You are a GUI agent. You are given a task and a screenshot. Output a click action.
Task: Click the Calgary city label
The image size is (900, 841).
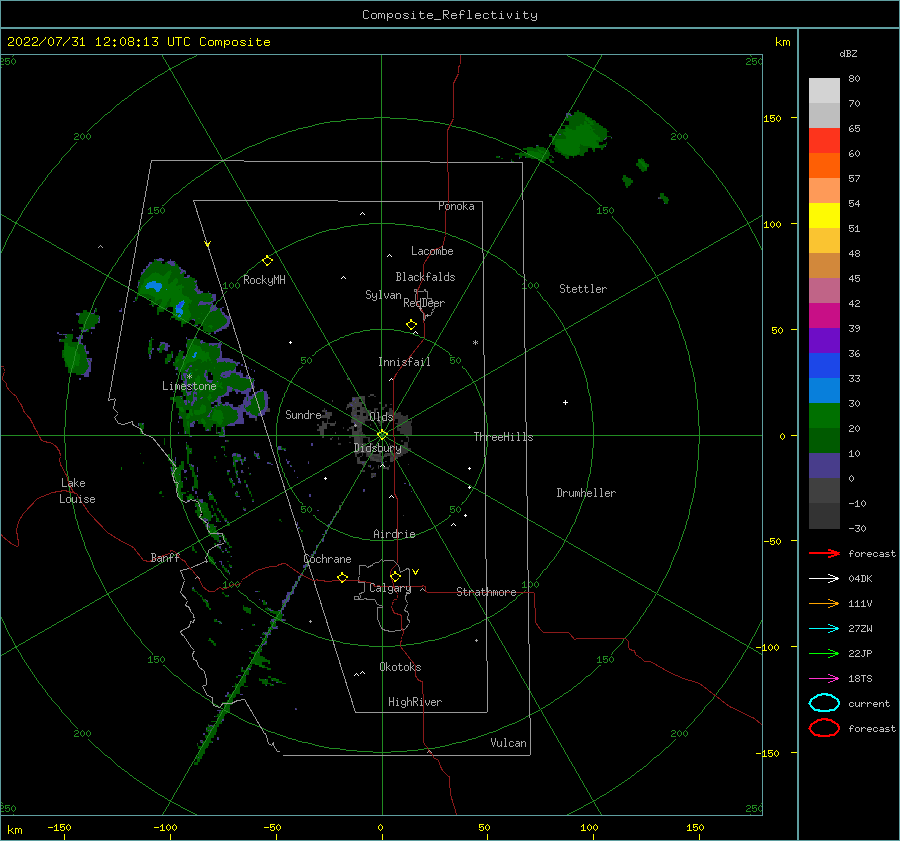pos(390,588)
